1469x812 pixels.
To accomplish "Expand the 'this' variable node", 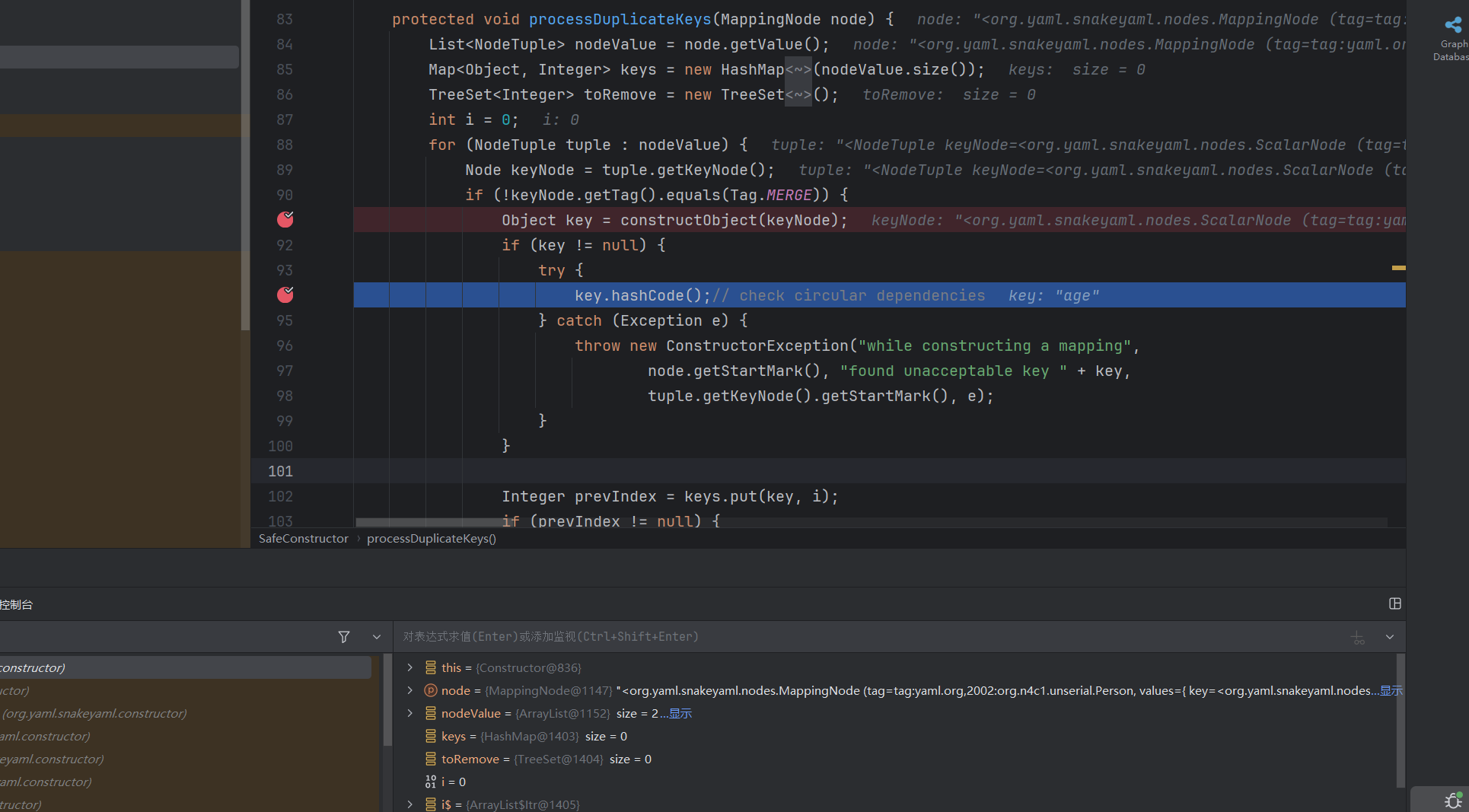I will (410, 668).
